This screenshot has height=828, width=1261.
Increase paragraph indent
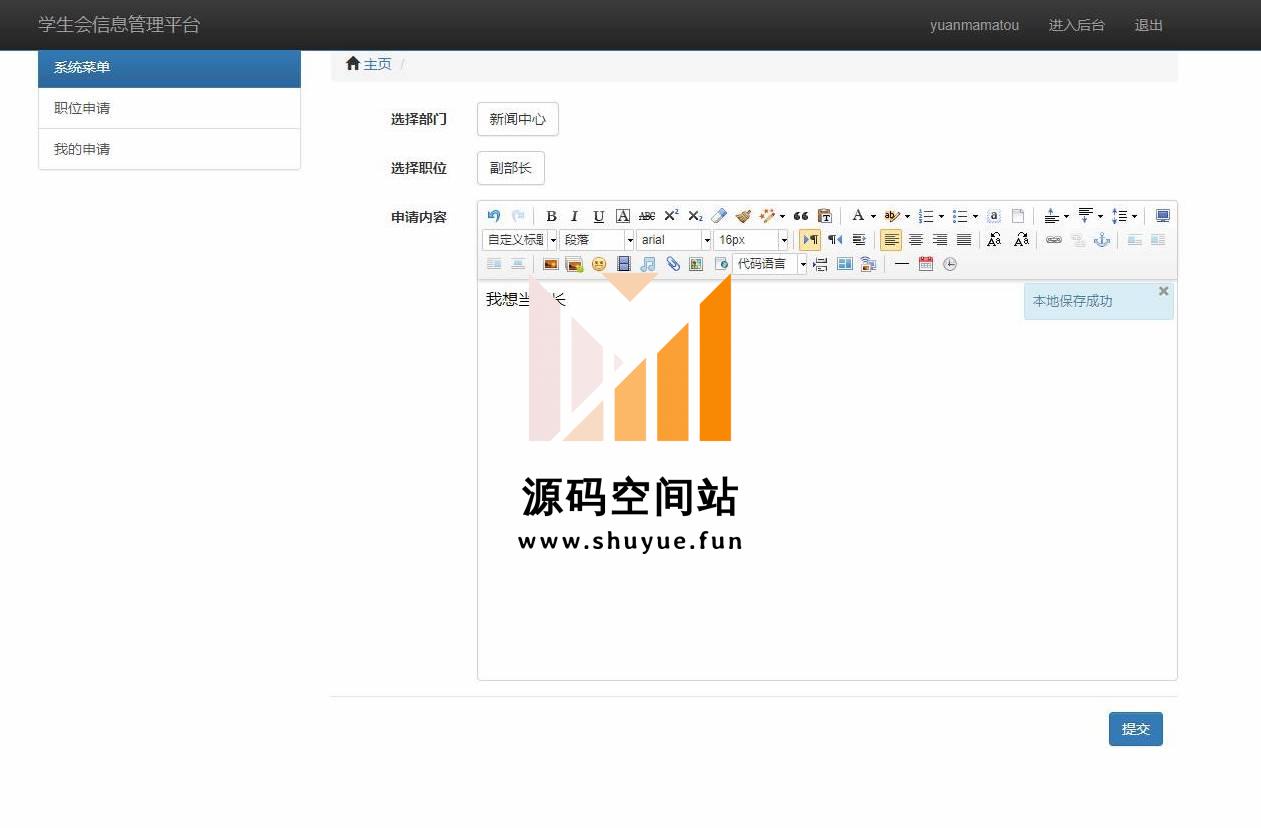pyautogui.click(x=859, y=240)
